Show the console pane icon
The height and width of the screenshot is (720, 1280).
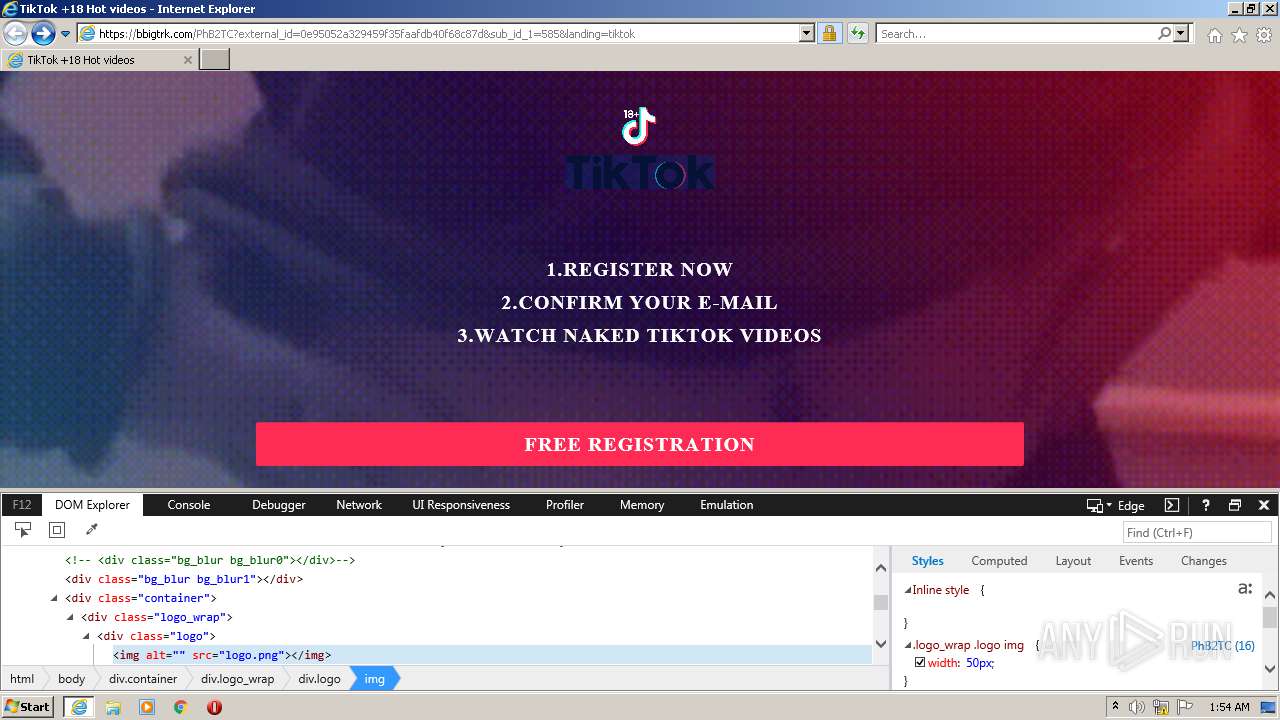pyautogui.click(x=1172, y=505)
